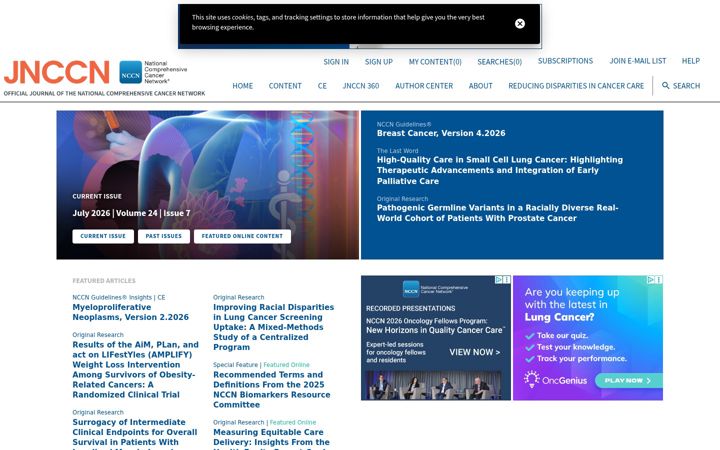Viewport: 720px width, 450px height.
Task: Open the ABOUT menu
Action: tap(480, 85)
